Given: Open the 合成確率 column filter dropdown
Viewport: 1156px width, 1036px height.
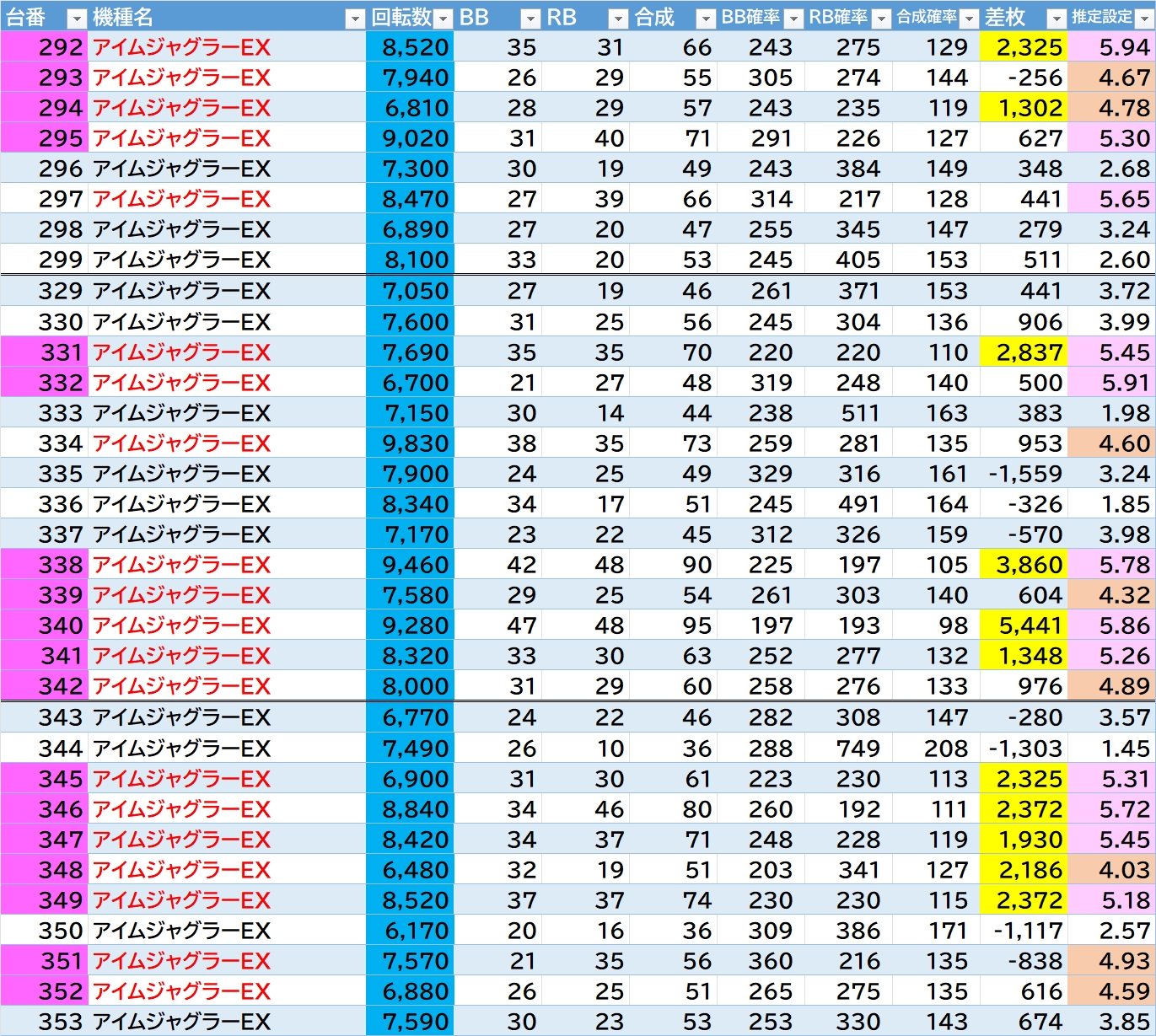Looking at the screenshot, I should click(969, 19).
